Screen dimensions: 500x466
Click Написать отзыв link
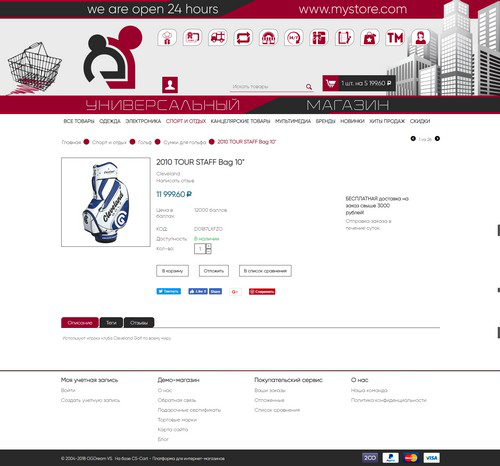pos(175,181)
